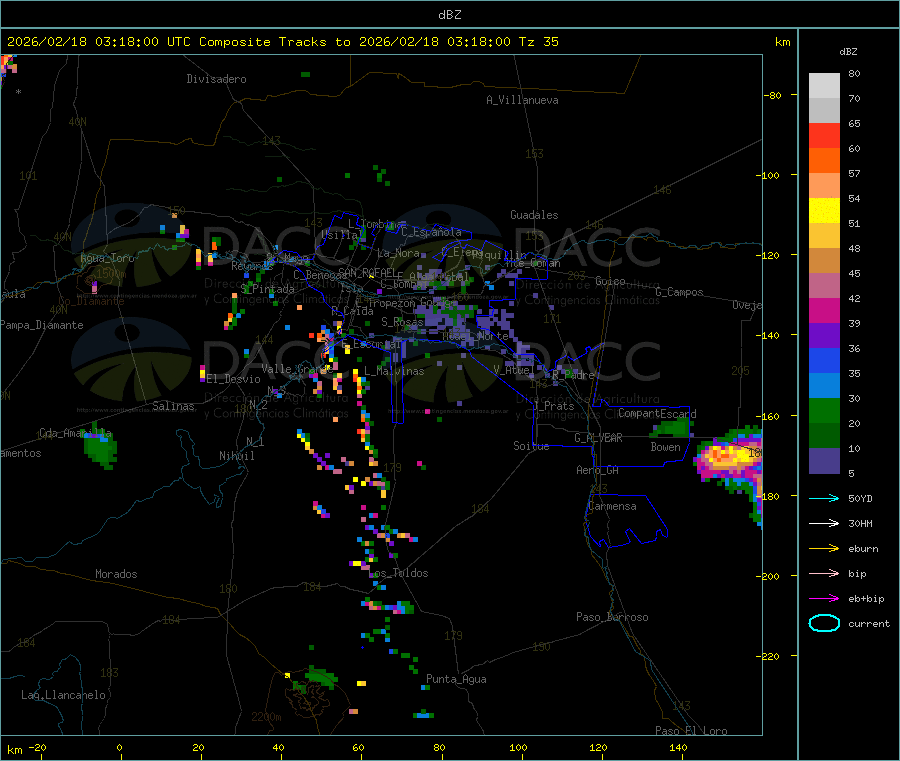Click the Bowen map label

pos(665,446)
